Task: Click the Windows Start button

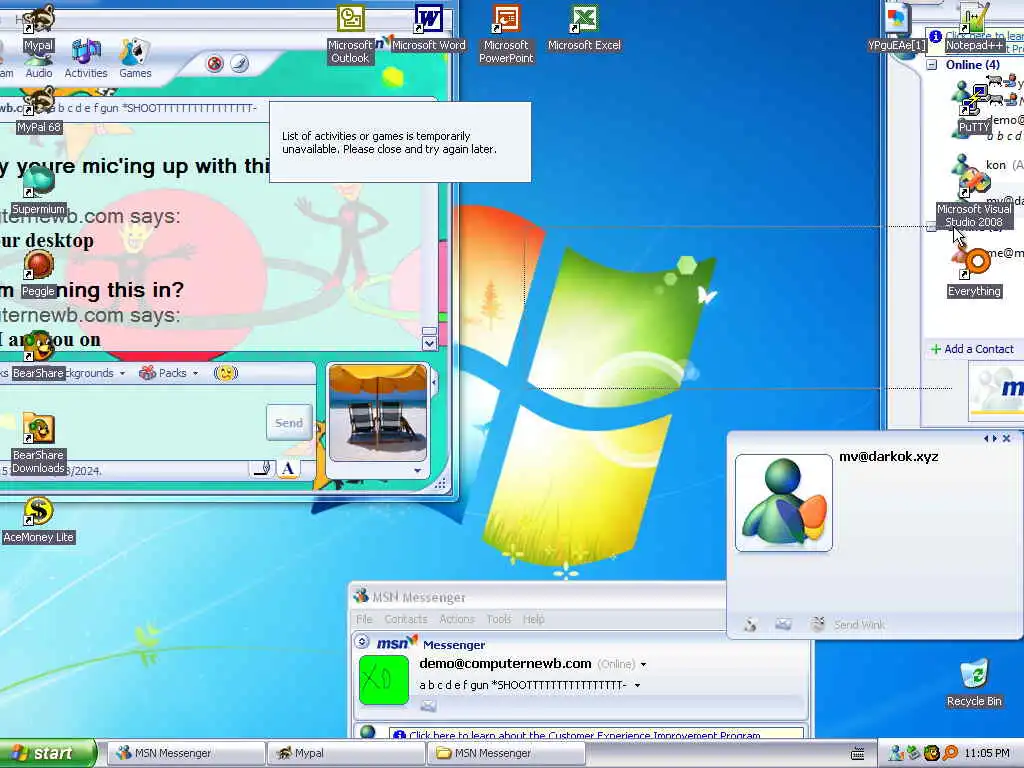Action: (48, 753)
